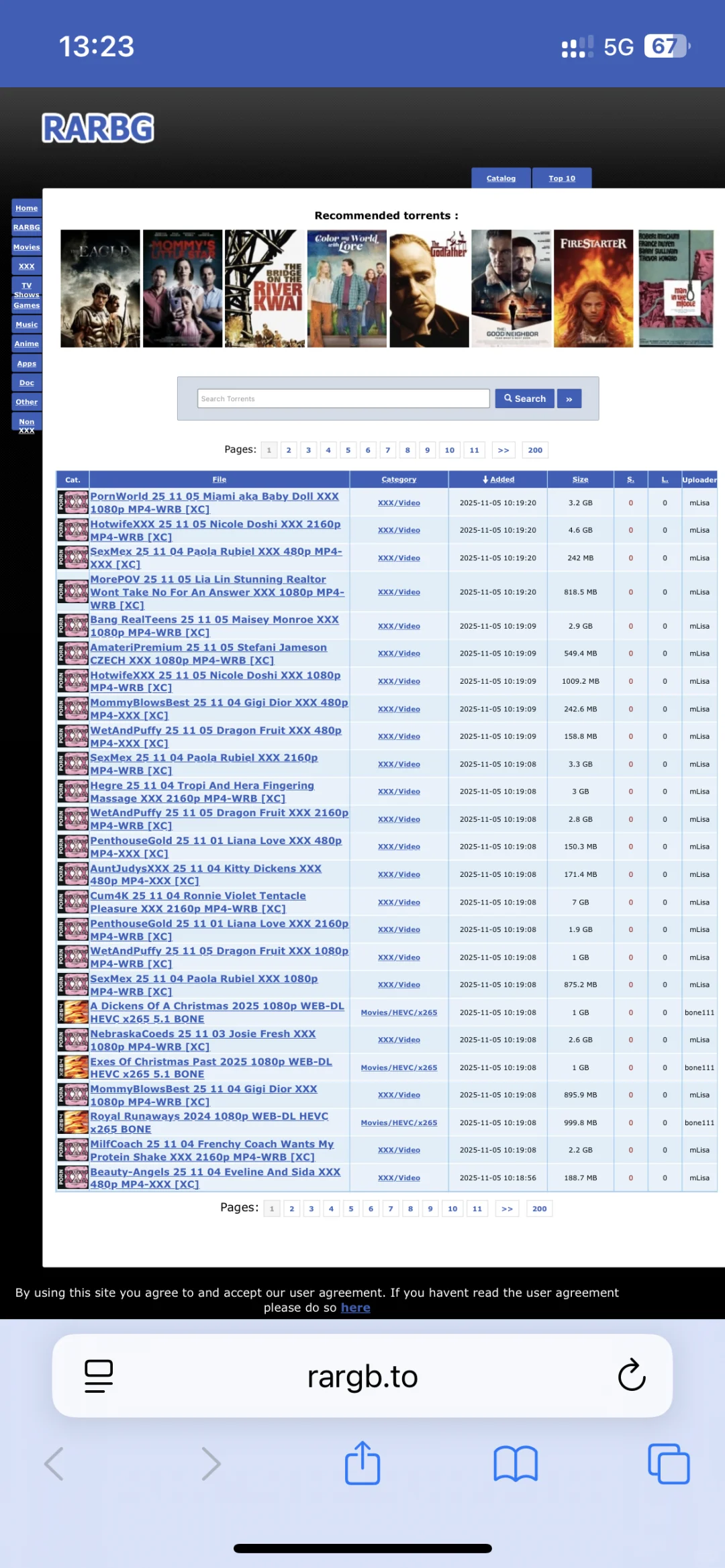Tap the Safari page menu icon
The image size is (725, 1568).
(99, 1376)
